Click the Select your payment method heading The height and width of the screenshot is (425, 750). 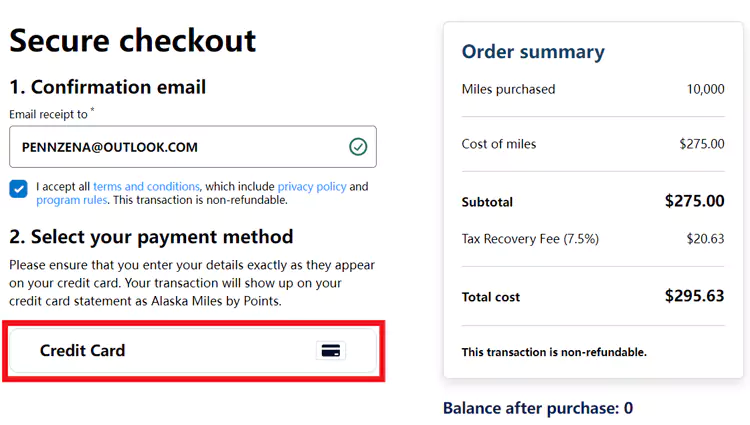pyautogui.click(x=151, y=237)
